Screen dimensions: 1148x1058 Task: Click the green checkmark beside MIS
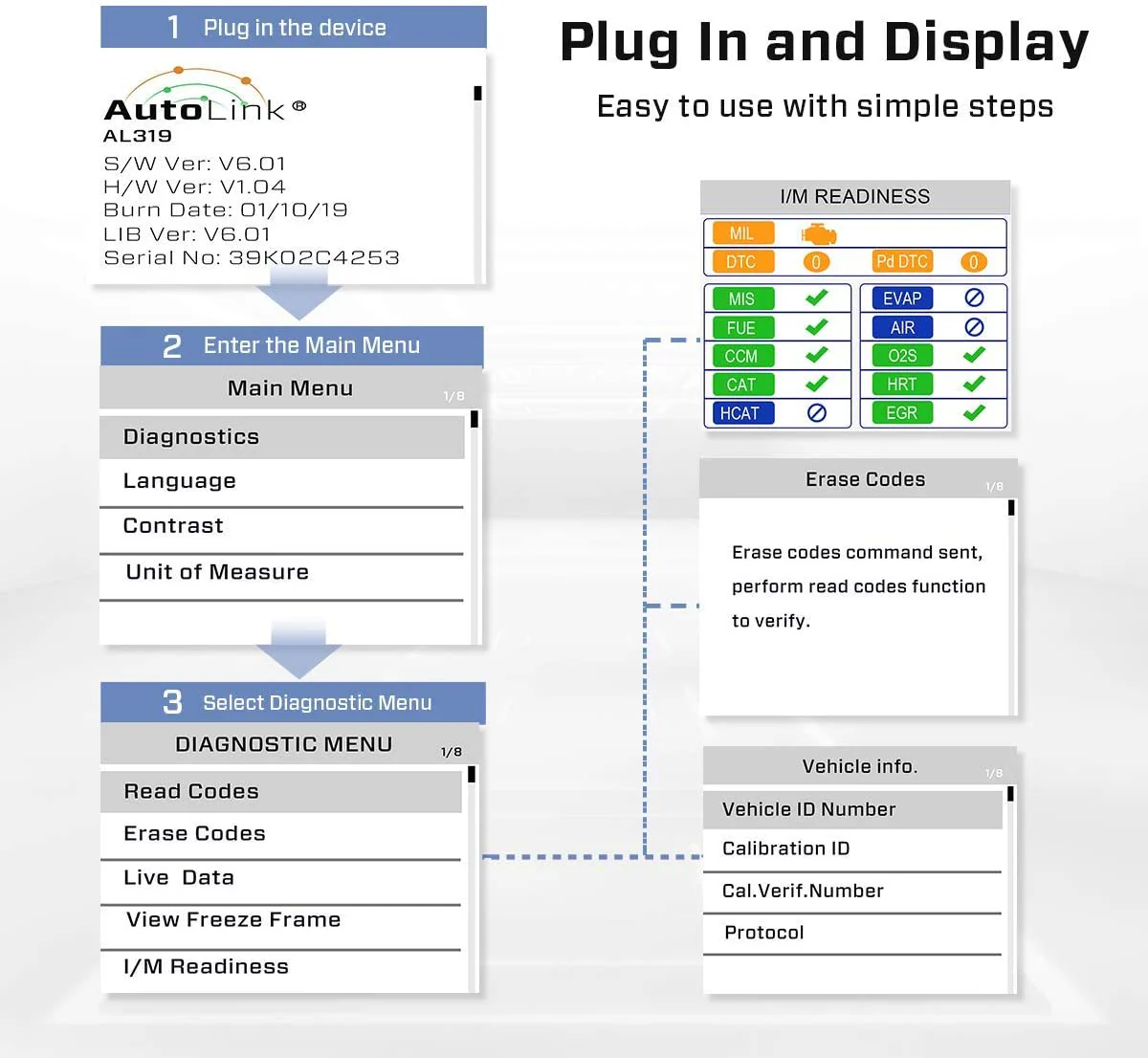pyautogui.click(x=815, y=298)
